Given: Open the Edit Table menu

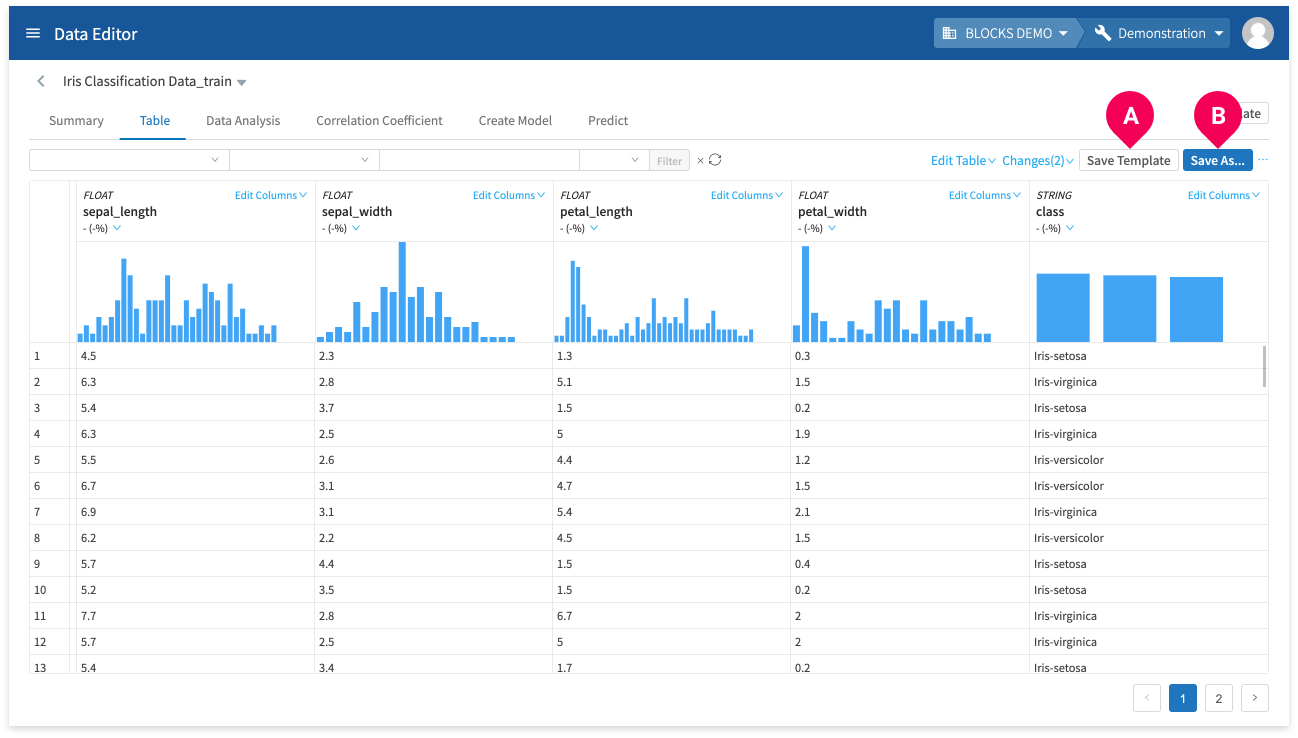Looking at the screenshot, I should coord(963,160).
